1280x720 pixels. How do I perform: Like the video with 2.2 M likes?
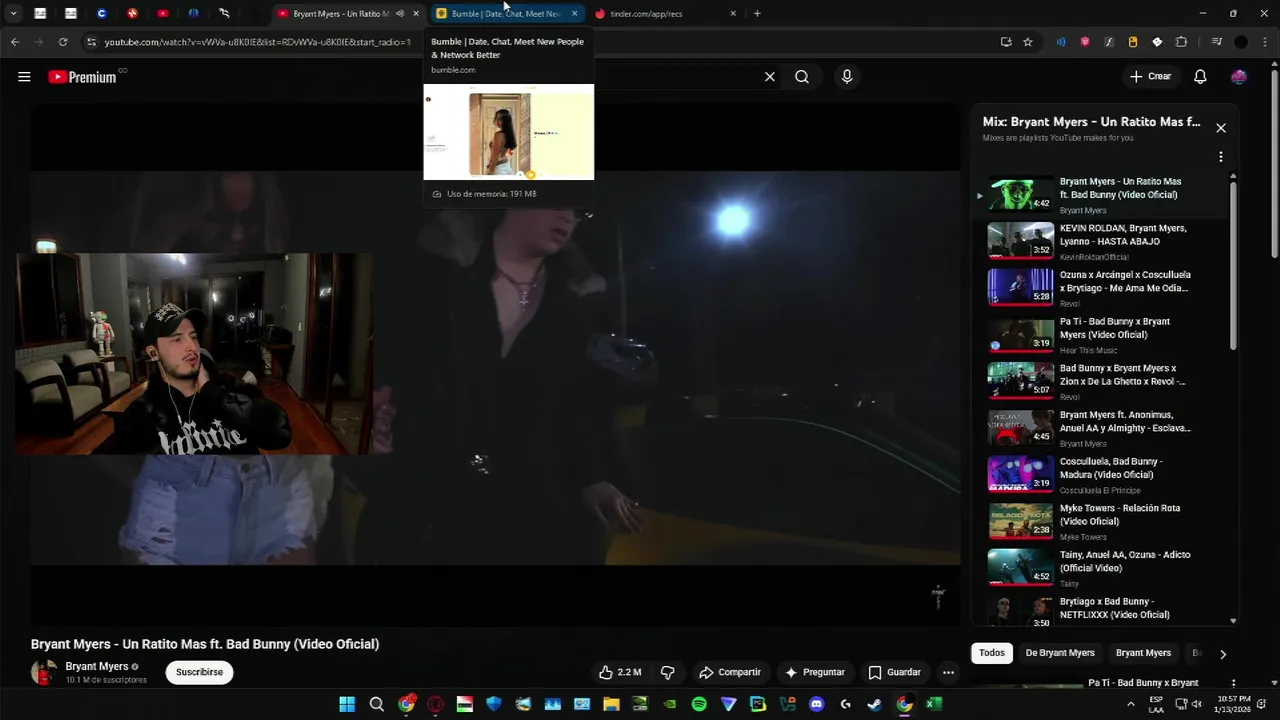tap(619, 672)
